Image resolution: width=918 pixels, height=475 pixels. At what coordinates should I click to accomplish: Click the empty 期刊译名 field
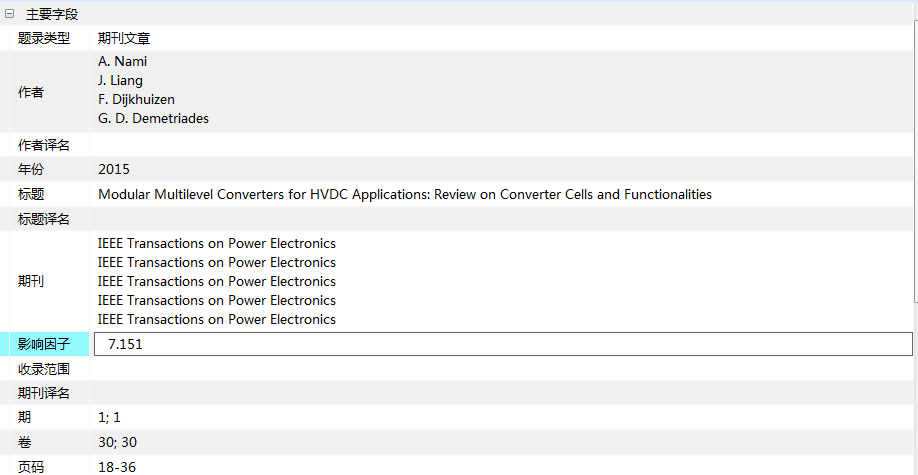pyautogui.click(x=503, y=393)
